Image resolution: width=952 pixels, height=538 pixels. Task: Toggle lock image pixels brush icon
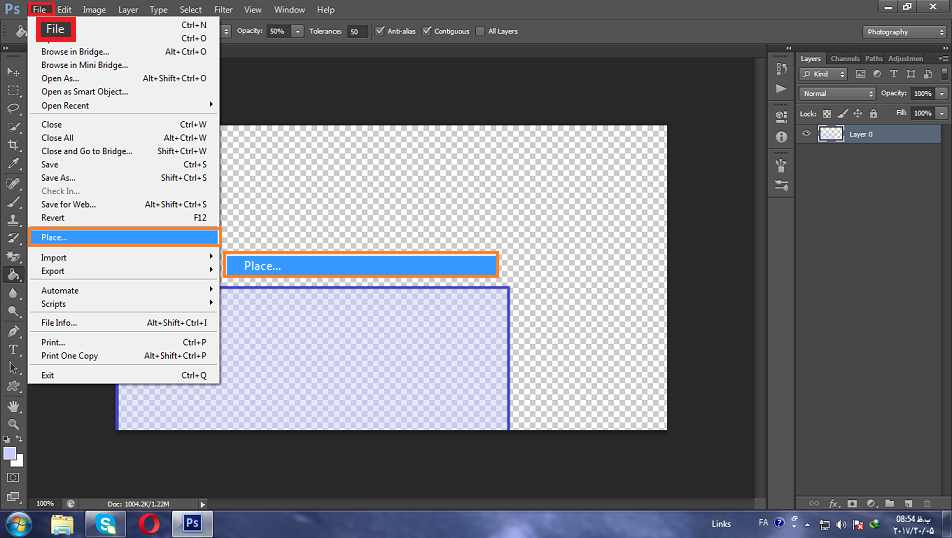pos(843,114)
